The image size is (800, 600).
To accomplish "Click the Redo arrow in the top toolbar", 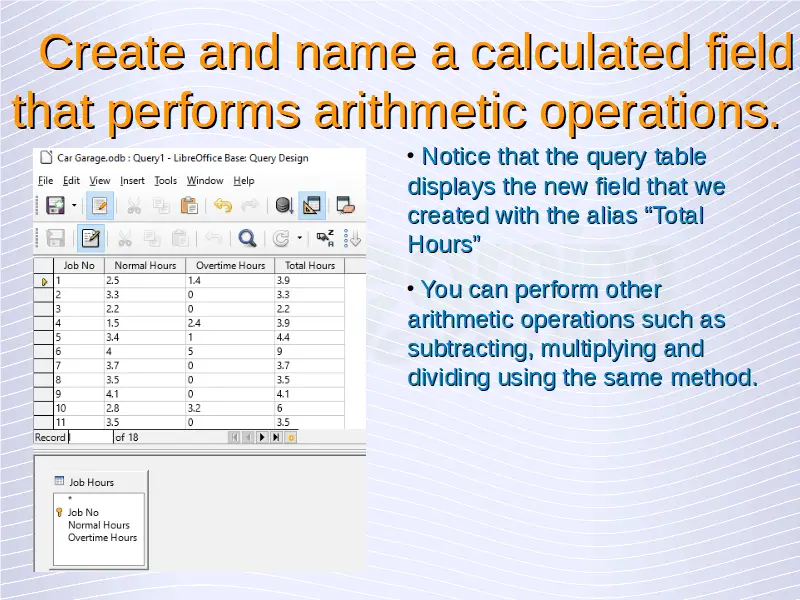I will tap(249, 206).
